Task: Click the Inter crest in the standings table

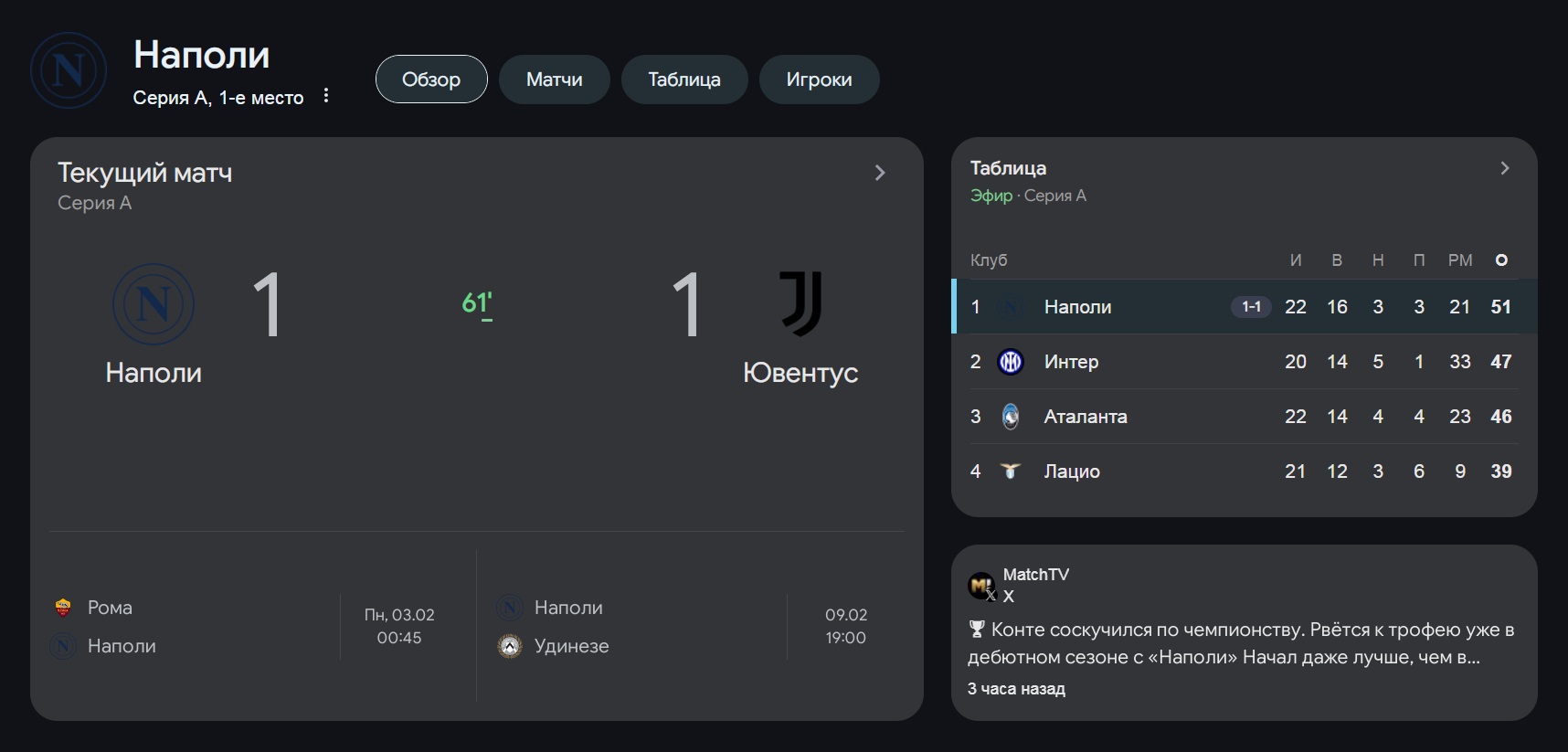Action: [1011, 362]
